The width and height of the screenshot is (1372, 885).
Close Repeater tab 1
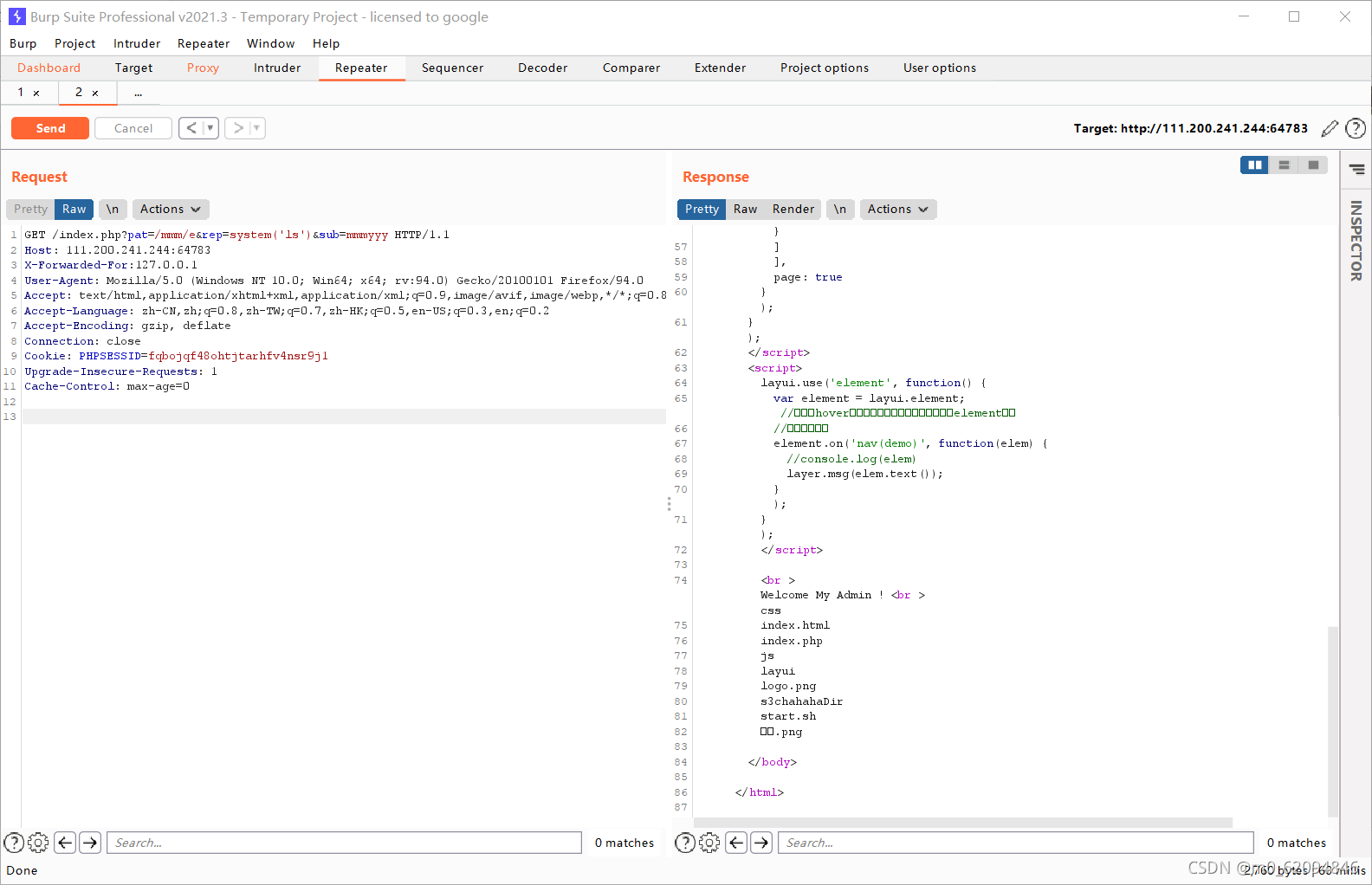click(36, 93)
